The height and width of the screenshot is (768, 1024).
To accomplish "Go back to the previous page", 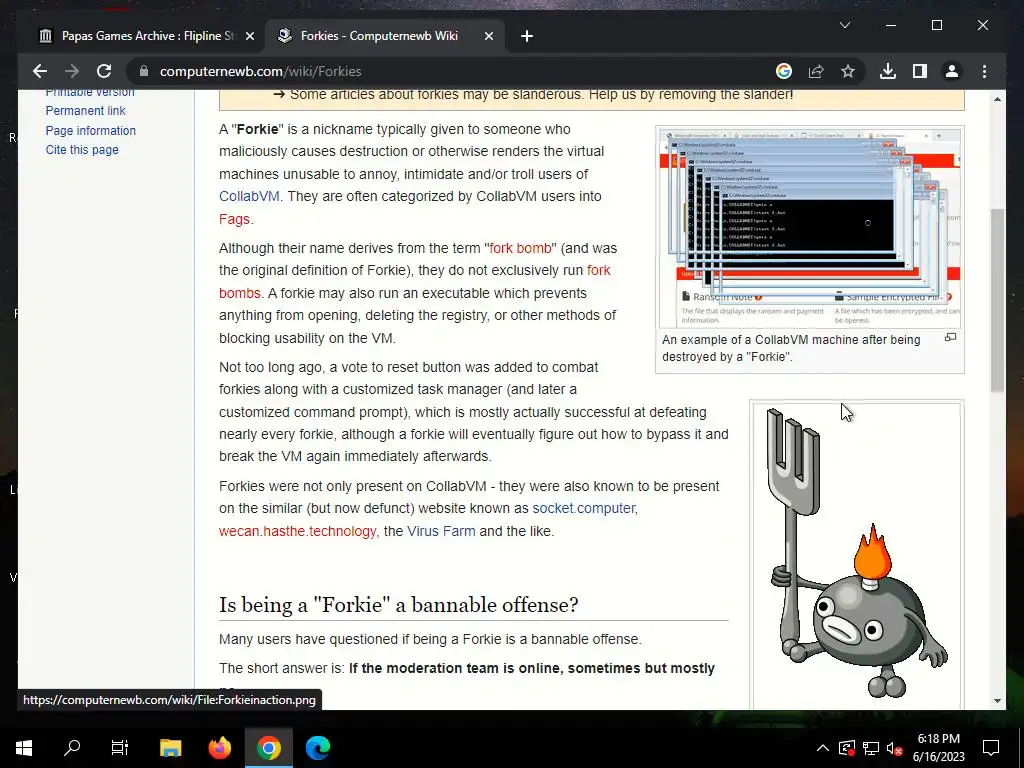I will (x=40, y=71).
